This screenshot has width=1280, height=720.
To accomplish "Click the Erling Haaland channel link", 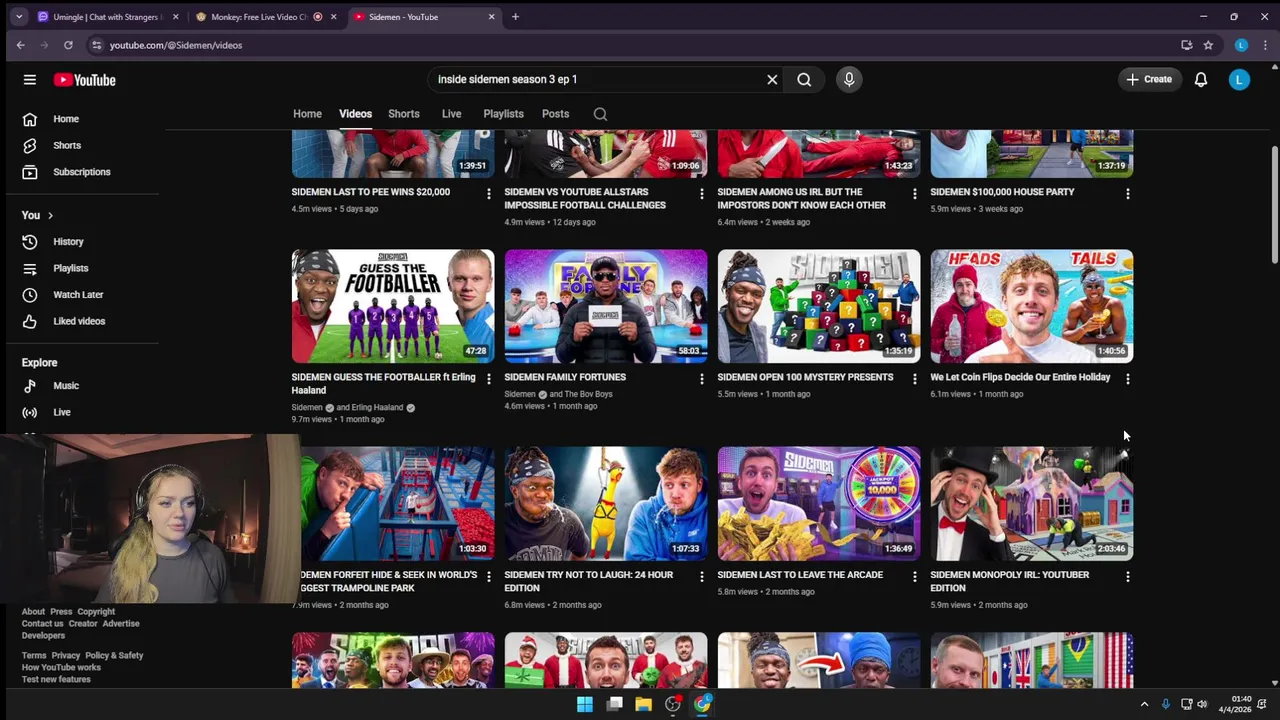I will click(x=376, y=408).
